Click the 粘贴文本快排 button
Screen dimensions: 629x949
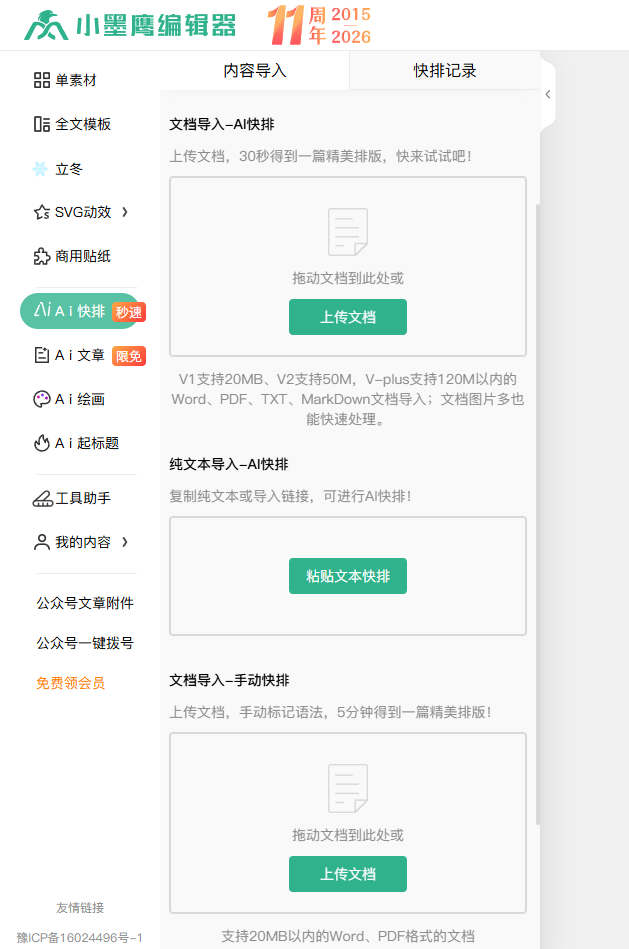coord(347,576)
